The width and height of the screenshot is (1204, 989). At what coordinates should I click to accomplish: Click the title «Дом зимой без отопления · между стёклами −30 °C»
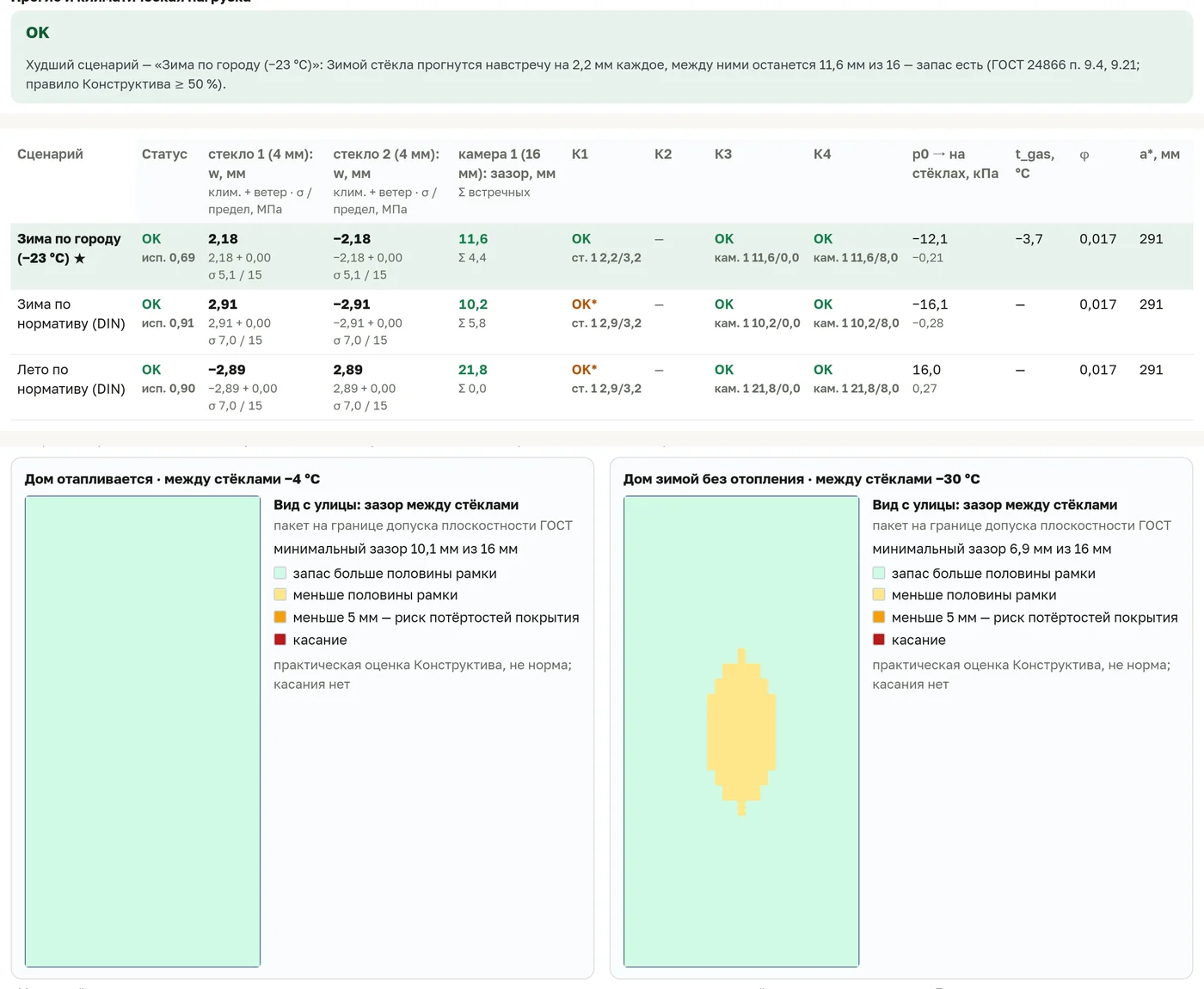click(802, 479)
